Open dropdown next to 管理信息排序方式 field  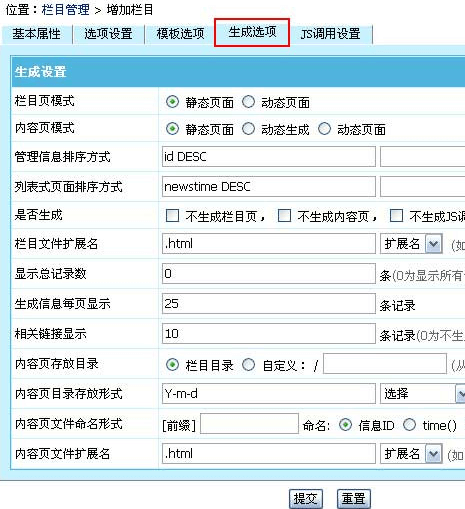422,156
